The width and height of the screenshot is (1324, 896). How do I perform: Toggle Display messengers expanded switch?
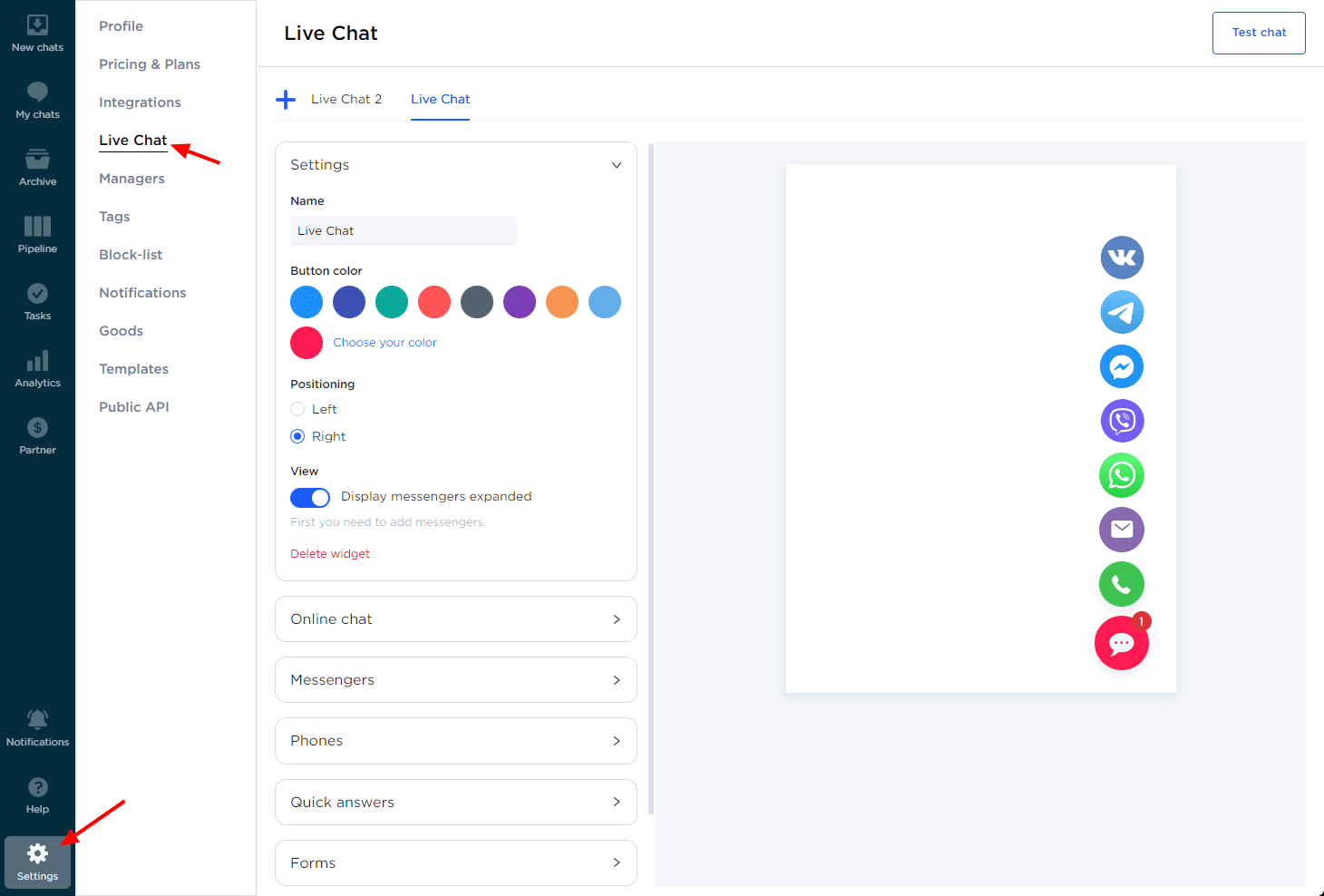[x=310, y=497]
